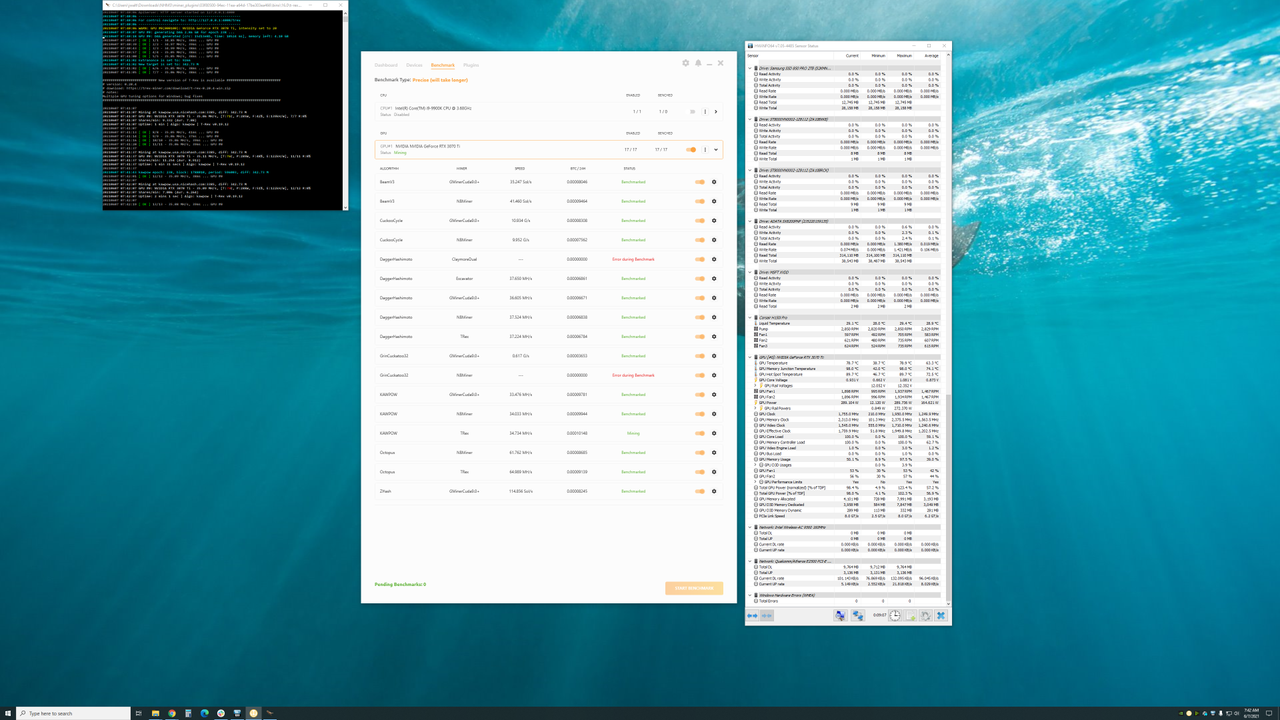Viewport: 1280px width, 720px height.
Task: Click the Windows Start button
Action: tap(7, 713)
